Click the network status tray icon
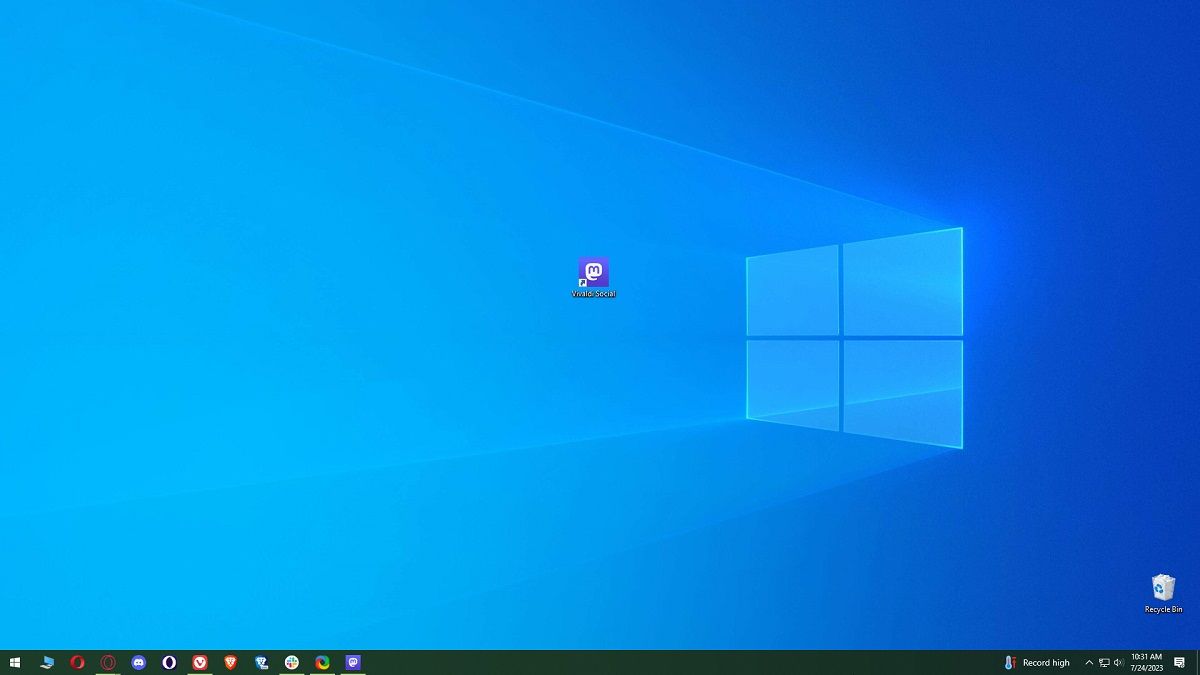The image size is (1200, 675). tap(1104, 662)
